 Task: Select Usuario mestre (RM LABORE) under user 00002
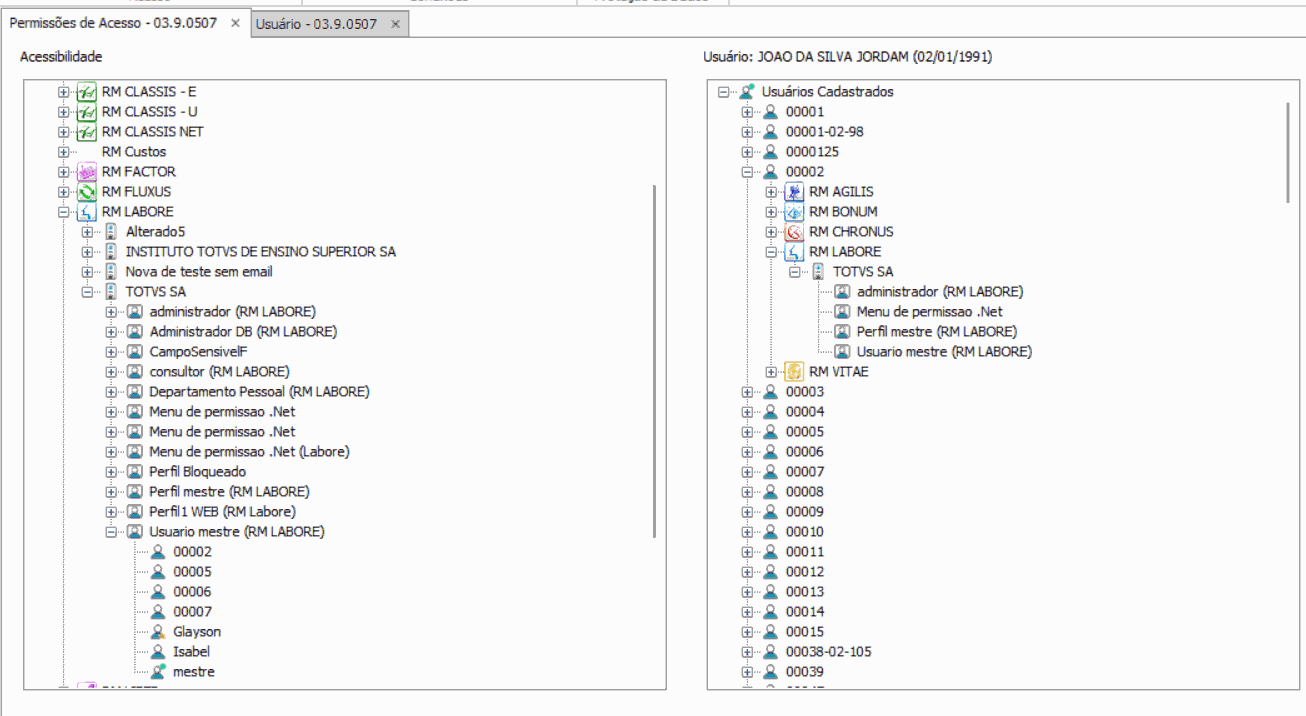pyautogui.click(x=944, y=352)
